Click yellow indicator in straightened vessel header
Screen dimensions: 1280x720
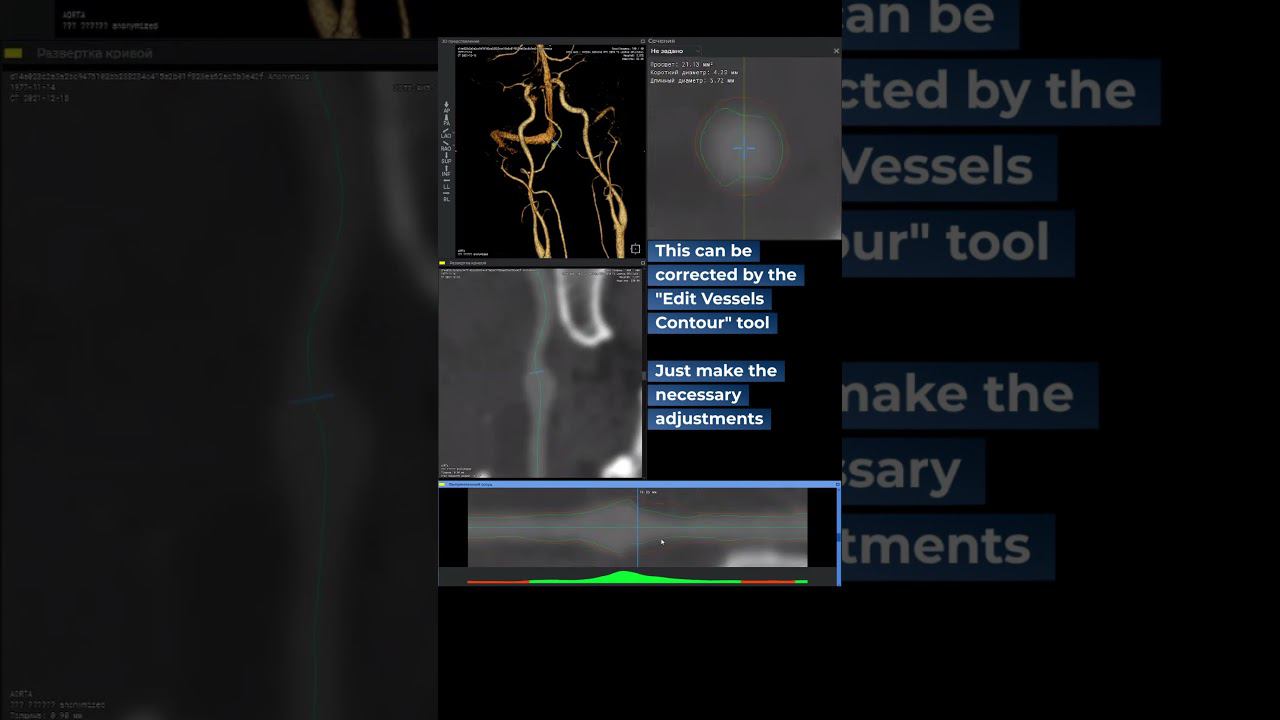coord(443,484)
